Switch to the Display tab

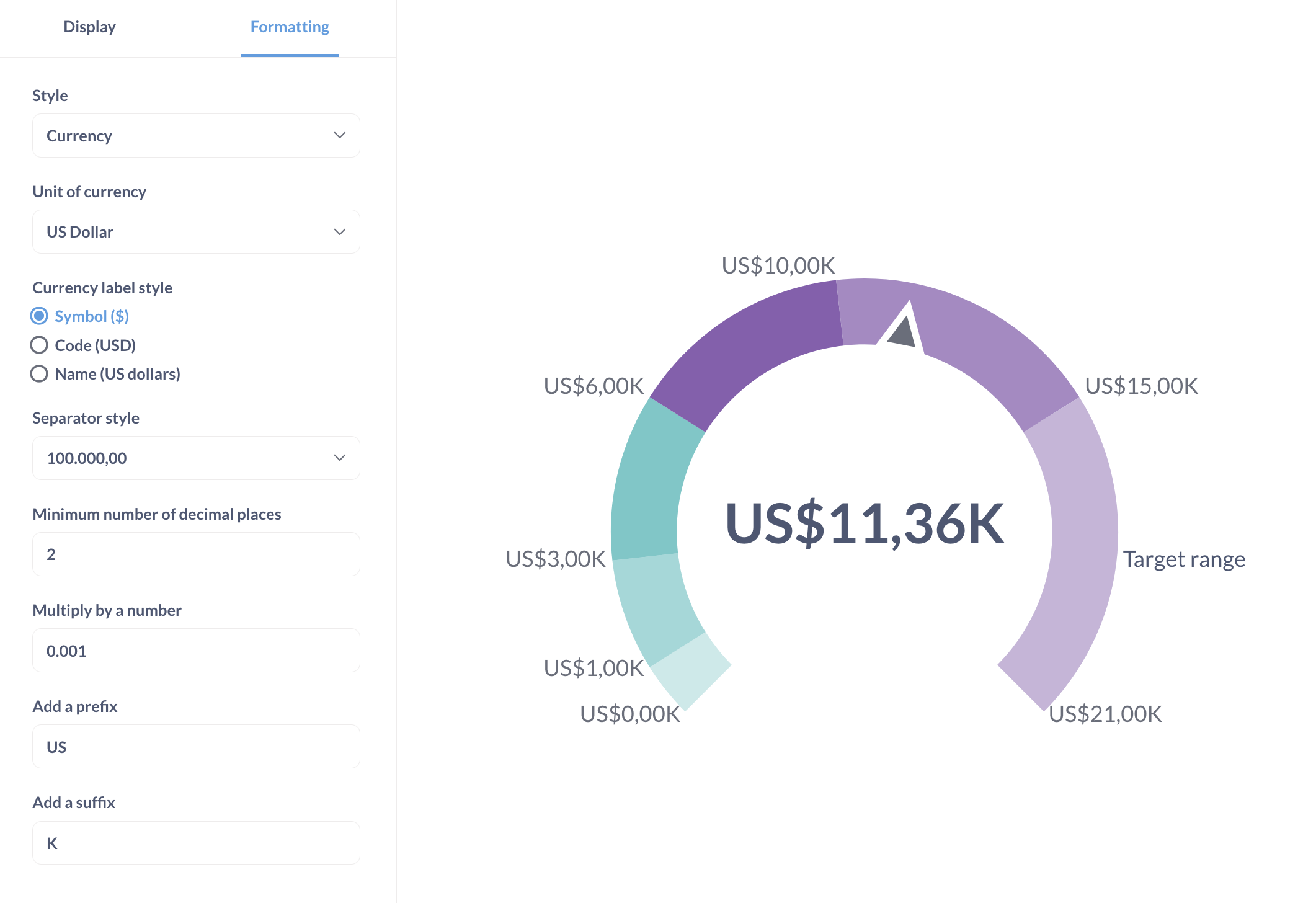point(89,27)
